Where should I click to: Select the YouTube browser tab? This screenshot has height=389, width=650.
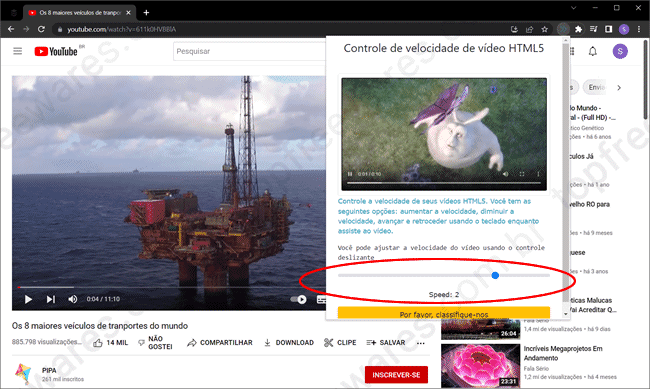pyautogui.click(x=79, y=13)
